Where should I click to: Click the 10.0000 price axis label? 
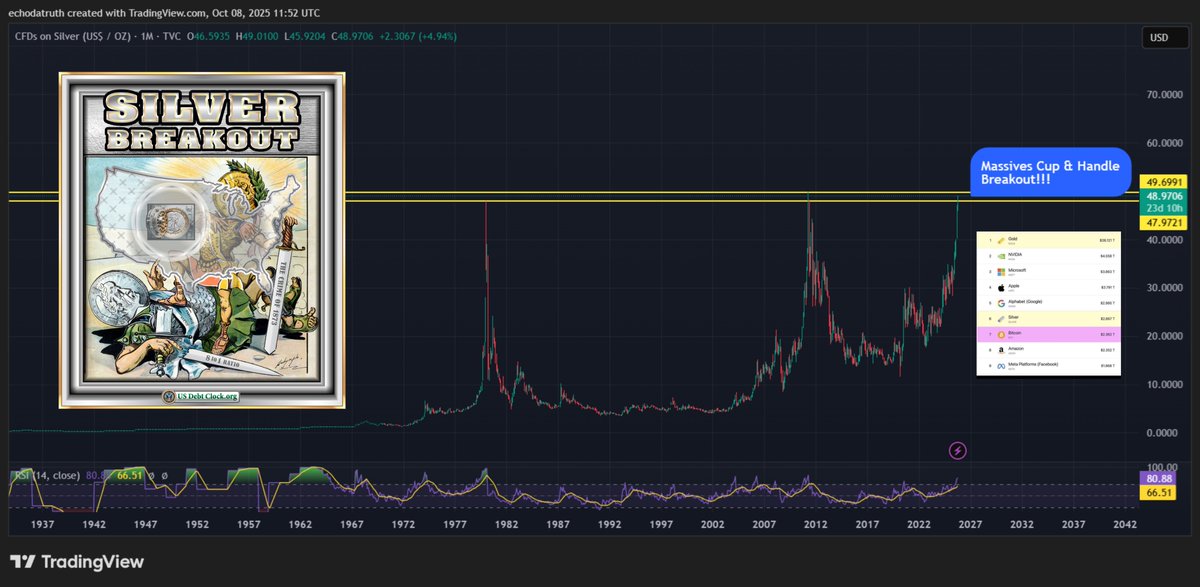tap(1166, 385)
